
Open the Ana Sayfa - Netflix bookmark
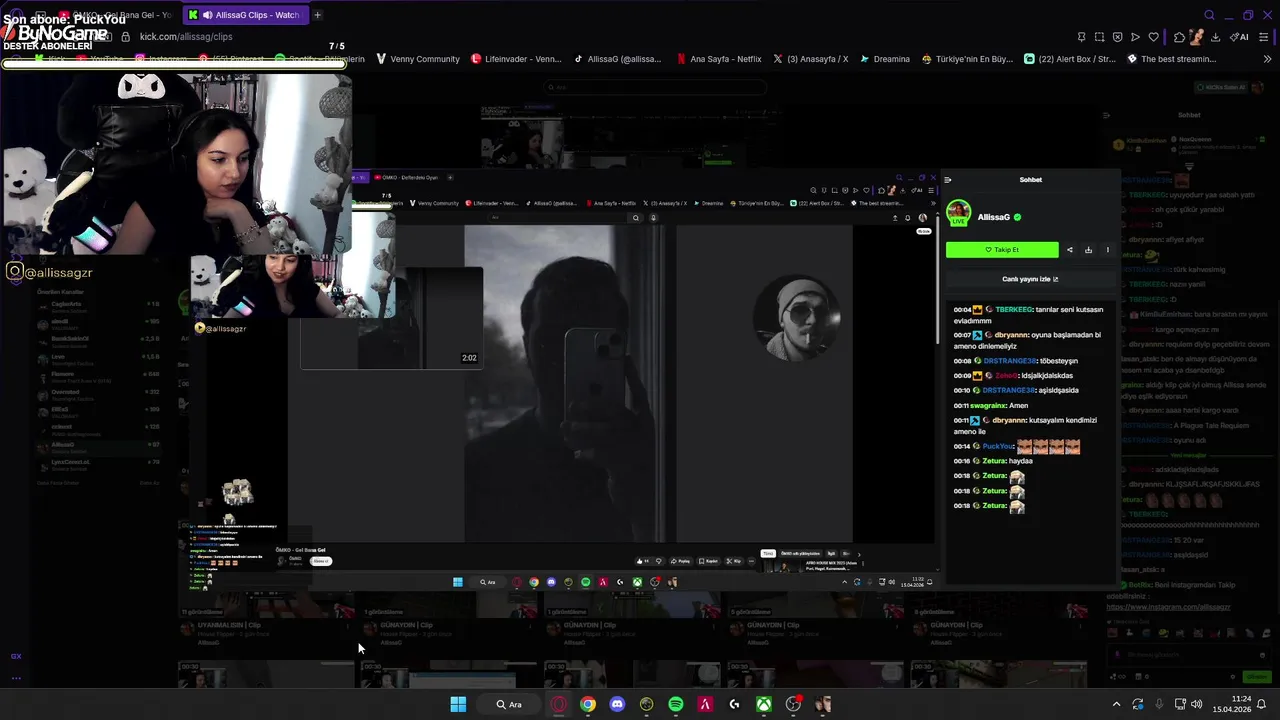tap(719, 59)
